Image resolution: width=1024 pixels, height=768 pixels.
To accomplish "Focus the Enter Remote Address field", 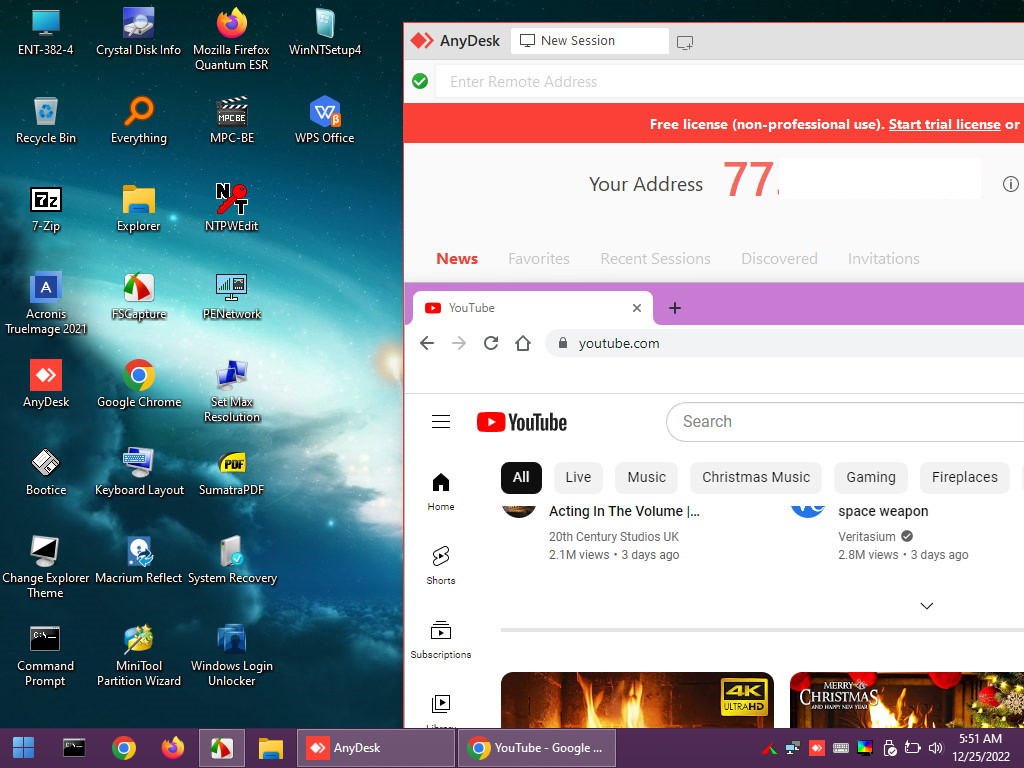I will coord(729,82).
